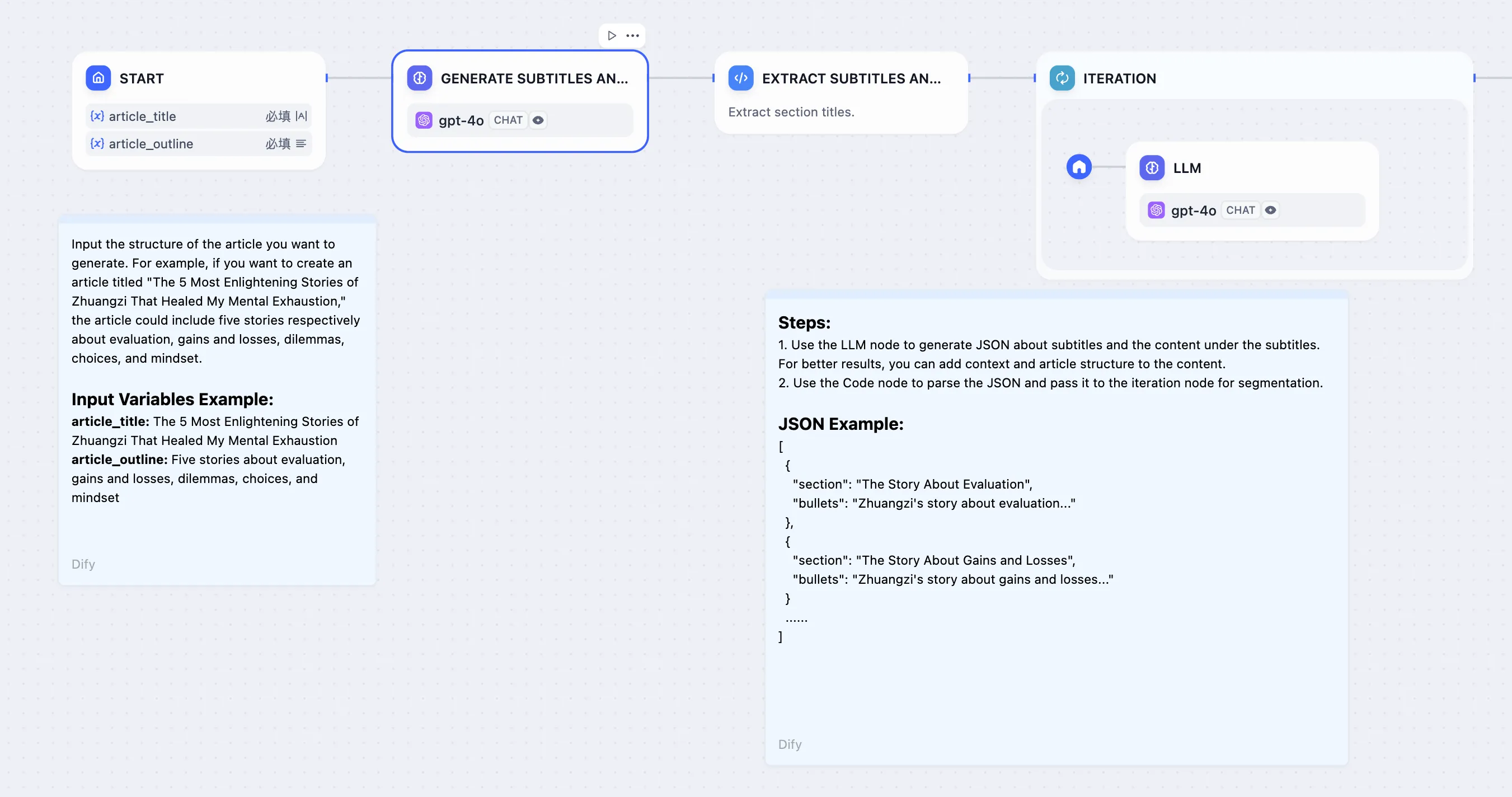Click the CHAT badge in inner LLM node
Image resolution: width=1512 pixels, height=797 pixels.
tap(1239, 210)
